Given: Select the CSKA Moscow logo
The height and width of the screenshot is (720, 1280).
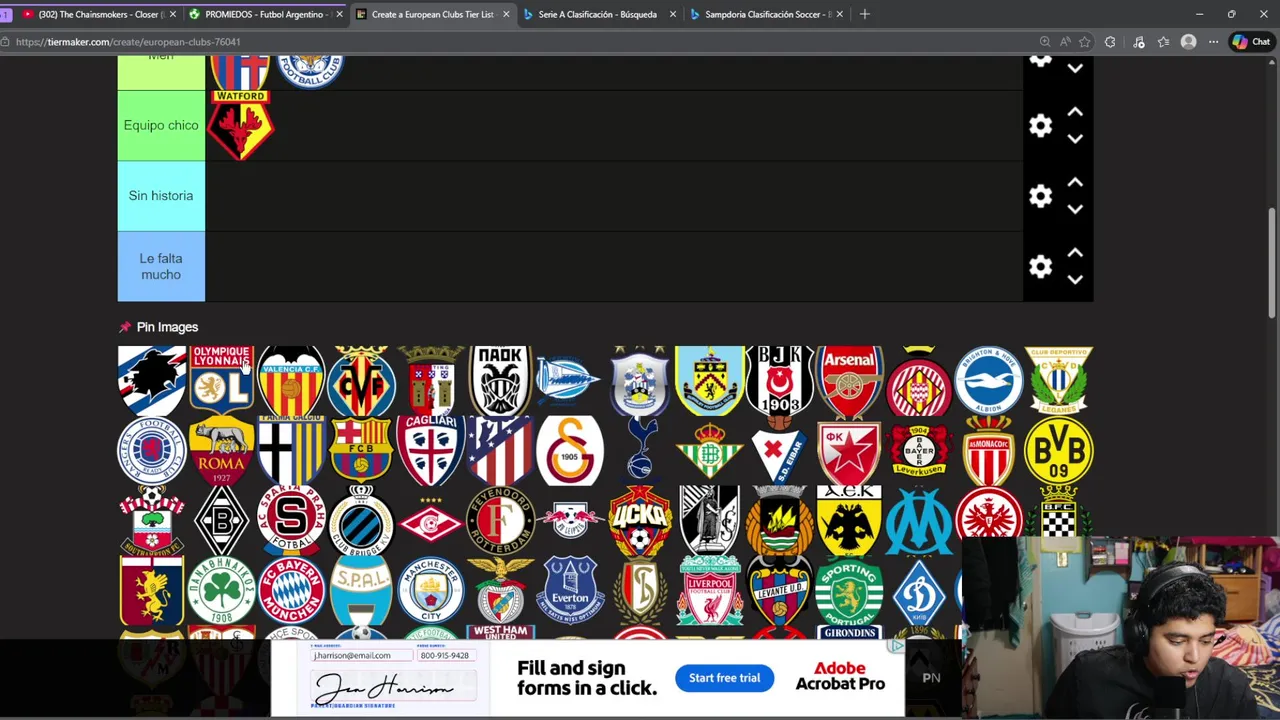Looking at the screenshot, I should pyautogui.click(x=640, y=521).
